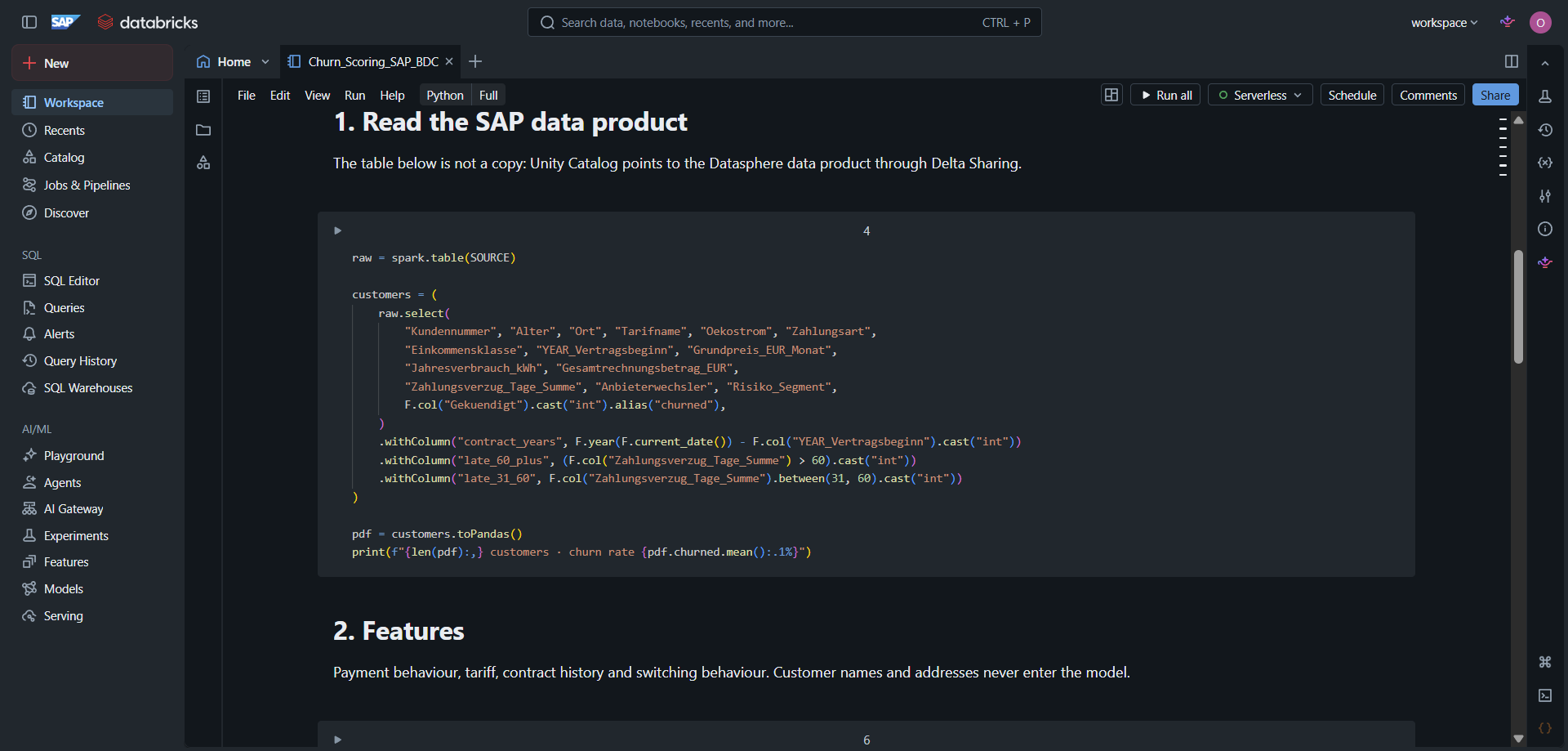Collapse the header with the chevron-up icon

click(x=1545, y=63)
